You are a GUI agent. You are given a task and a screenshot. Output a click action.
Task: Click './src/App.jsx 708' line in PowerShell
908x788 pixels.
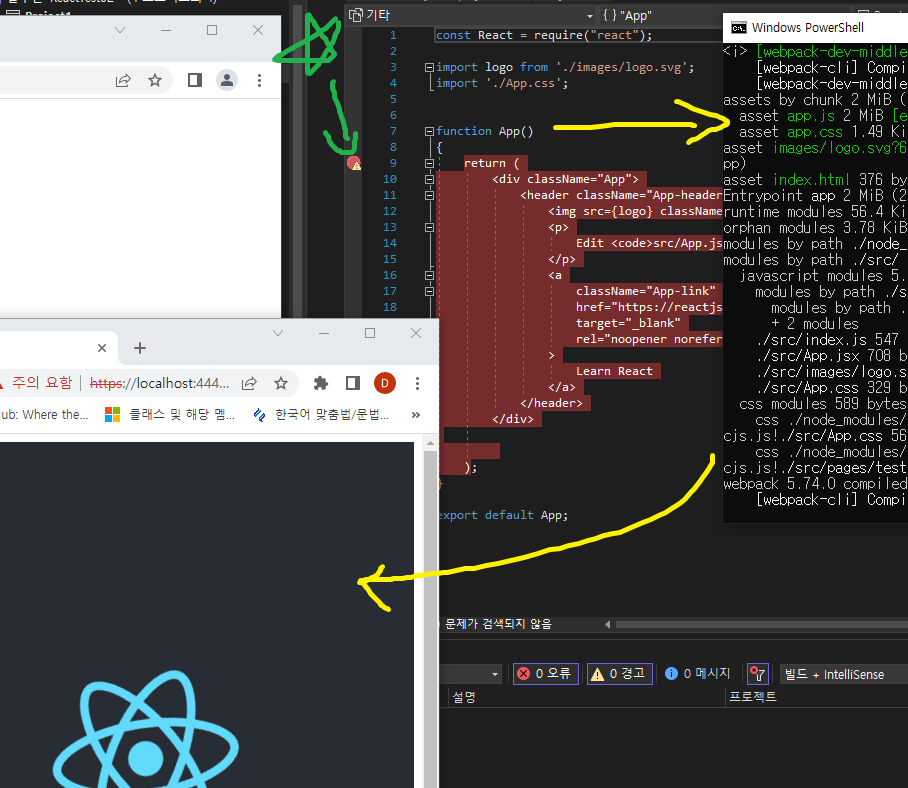[x=832, y=355]
